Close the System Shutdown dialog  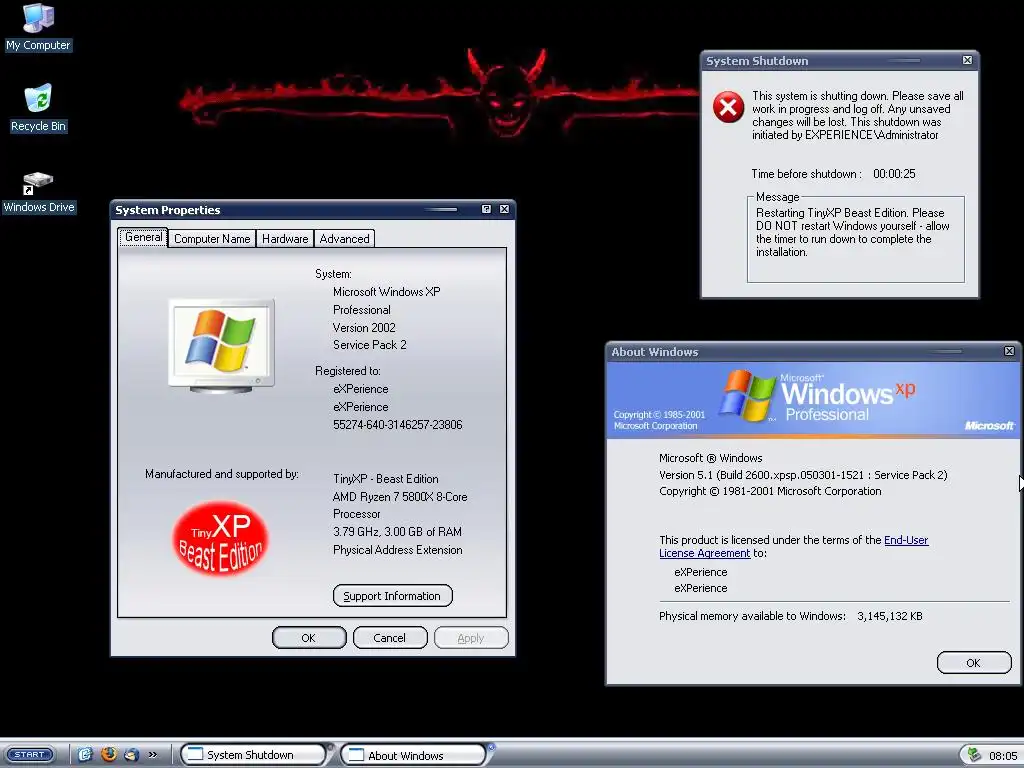click(x=967, y=60)
